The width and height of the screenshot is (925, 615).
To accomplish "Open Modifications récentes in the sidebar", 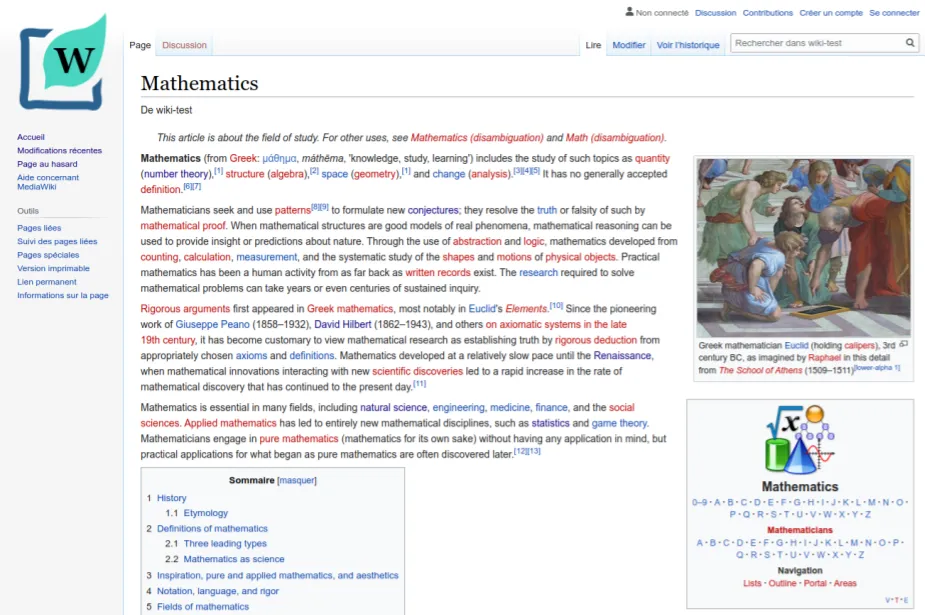I will (x=59, y=151).
